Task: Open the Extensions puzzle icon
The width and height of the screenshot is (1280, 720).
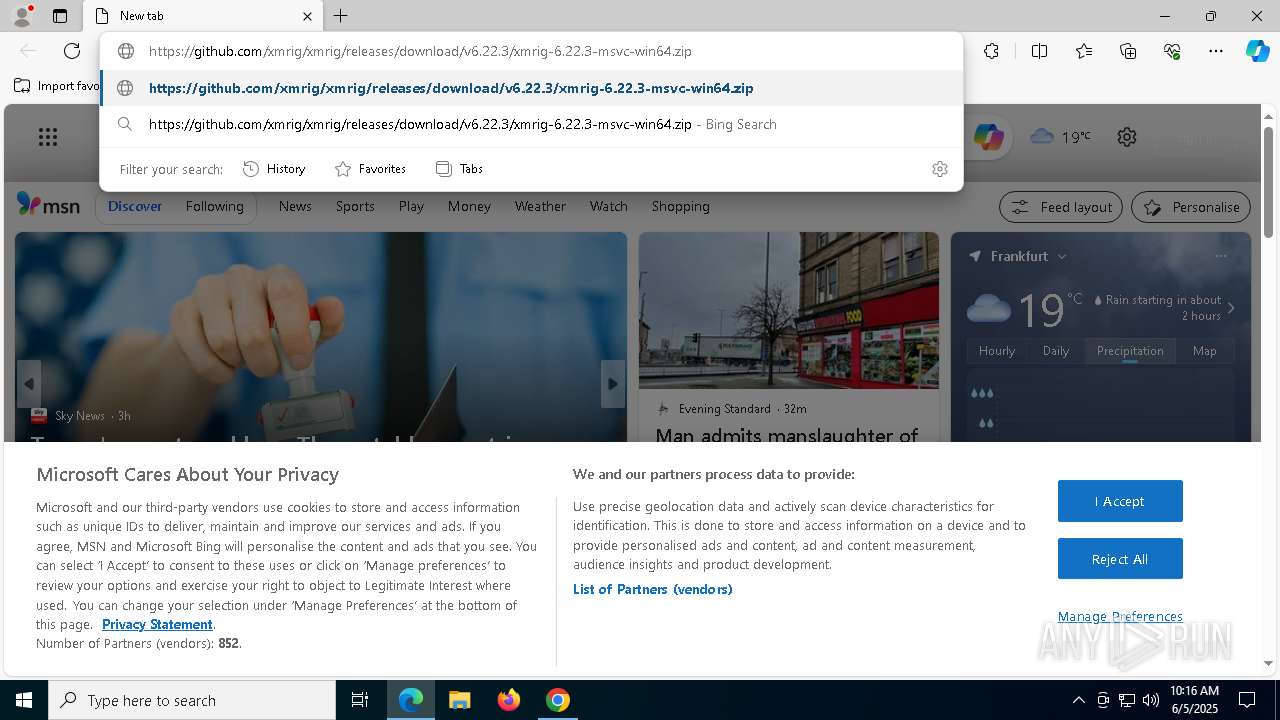Action: coord(991,51)
